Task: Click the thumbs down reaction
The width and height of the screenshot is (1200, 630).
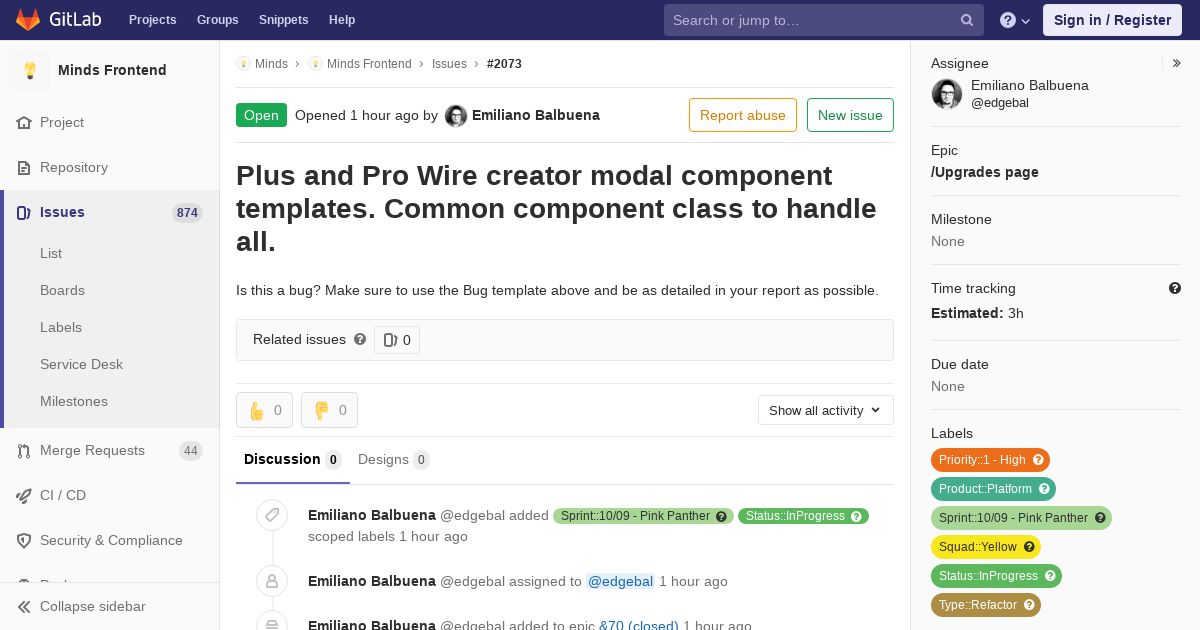Action: (329, 410)
